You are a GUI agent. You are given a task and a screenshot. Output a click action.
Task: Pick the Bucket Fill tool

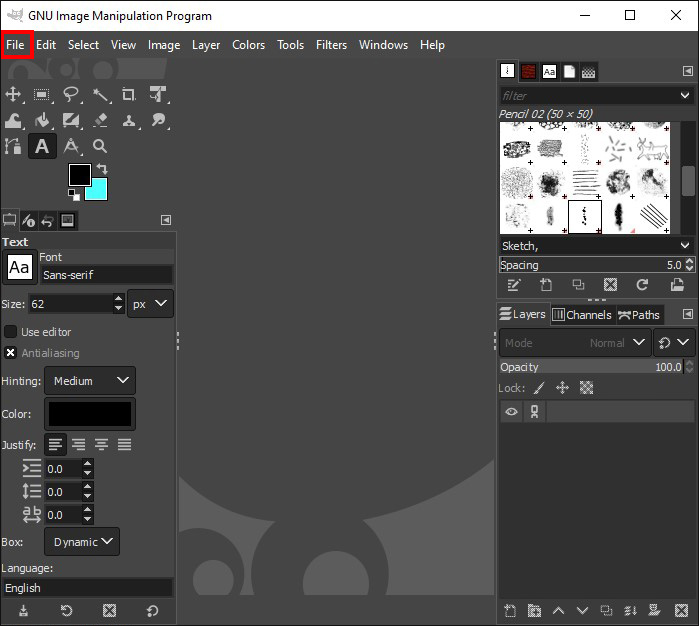[42, 121]
